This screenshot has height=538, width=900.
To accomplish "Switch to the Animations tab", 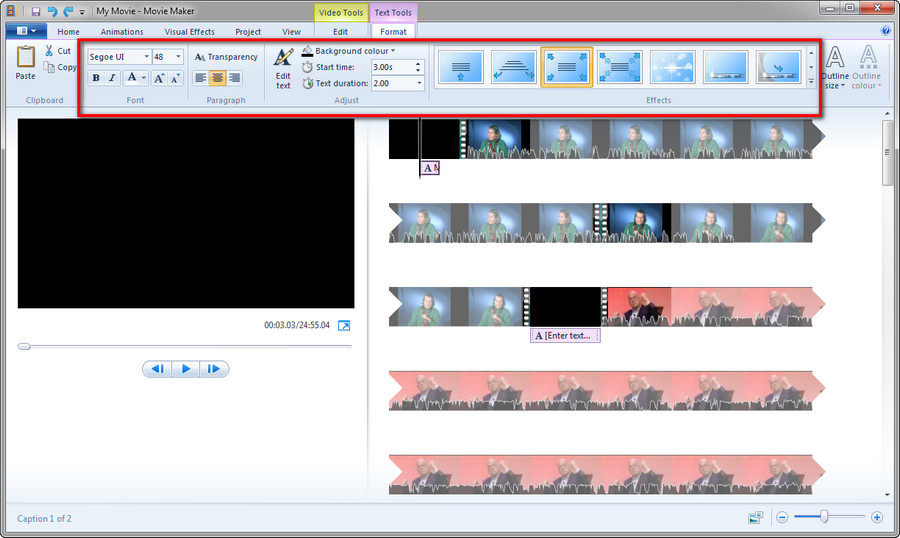I will [122, 32].
